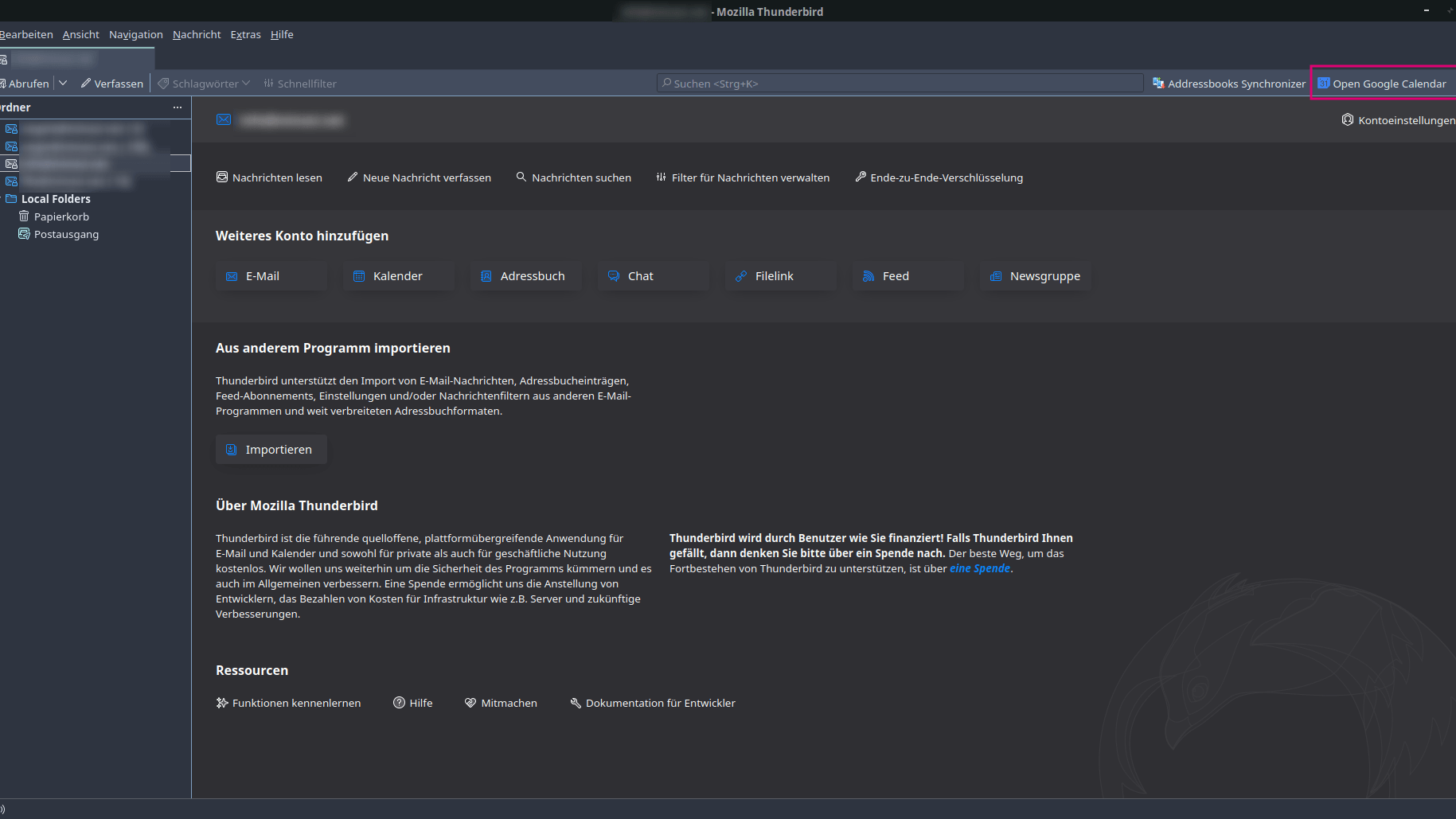Click the Kalender icon in account setup
This screenshot has width=1456, height=819.
[359, 276]
